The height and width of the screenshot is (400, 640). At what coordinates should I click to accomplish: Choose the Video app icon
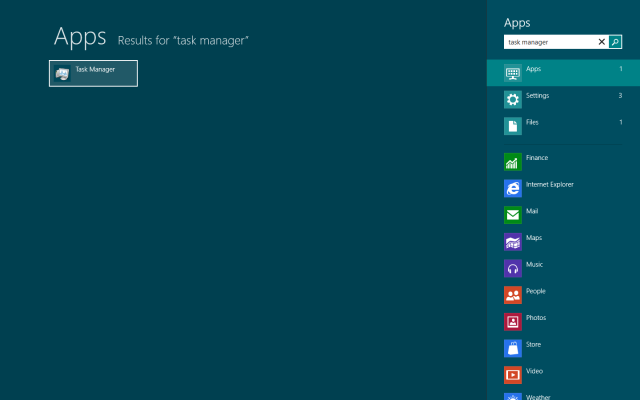pos(513,375)
